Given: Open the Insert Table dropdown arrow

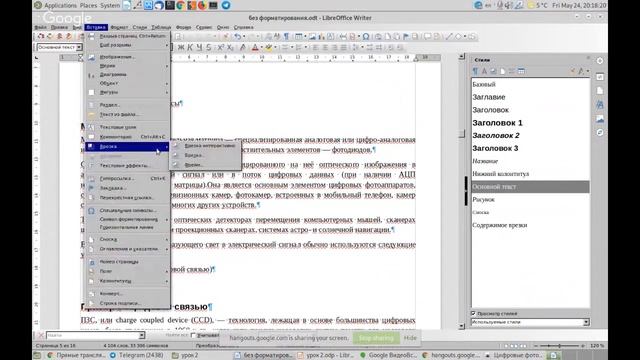Looking at the screenshot, I should (305, 37).
